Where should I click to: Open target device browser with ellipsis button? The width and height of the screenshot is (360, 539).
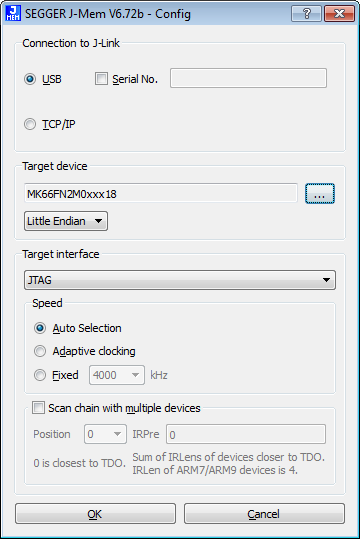pyautogui.click(x=320, y=194)
